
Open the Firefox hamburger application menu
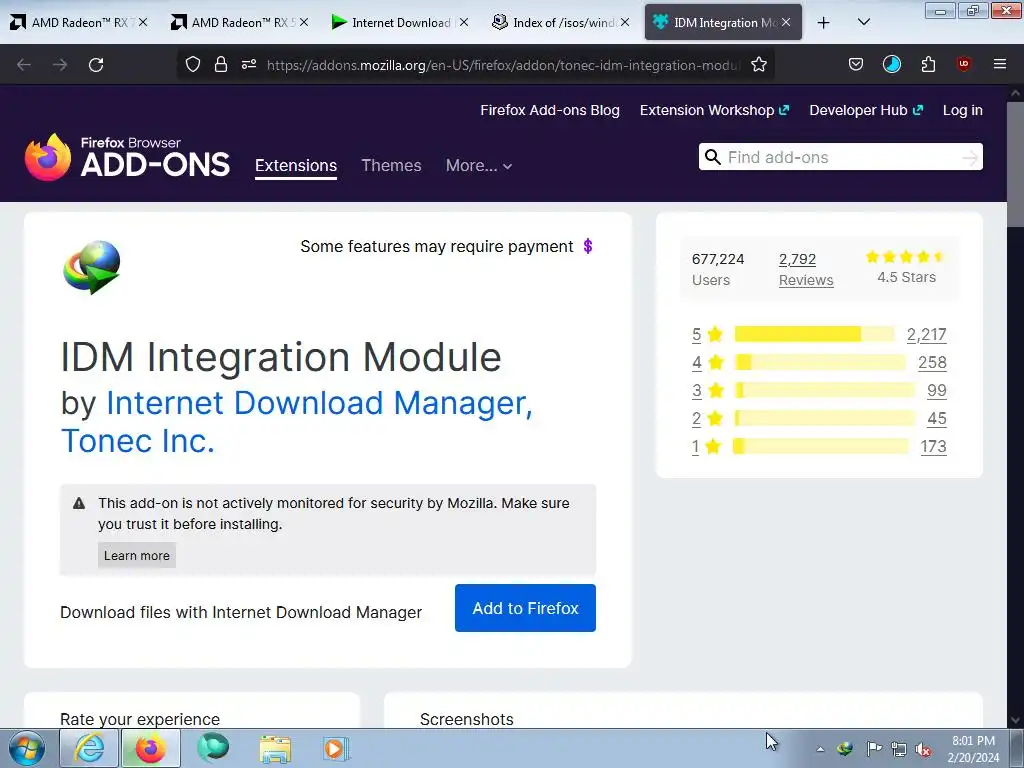click(1000, 64)
